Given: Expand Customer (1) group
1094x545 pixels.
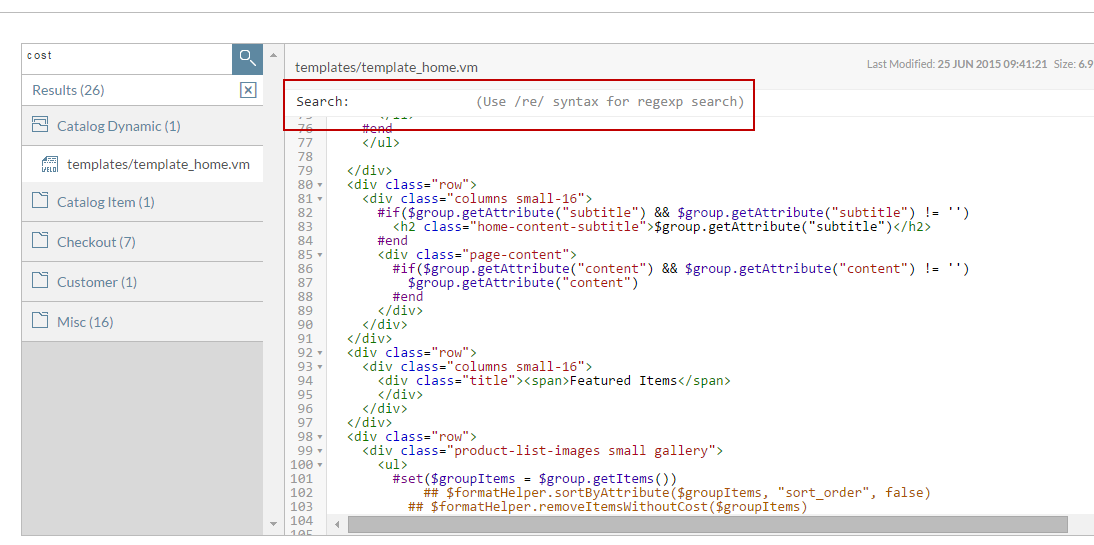Looking at the screenshot, I should pos(142,282).
